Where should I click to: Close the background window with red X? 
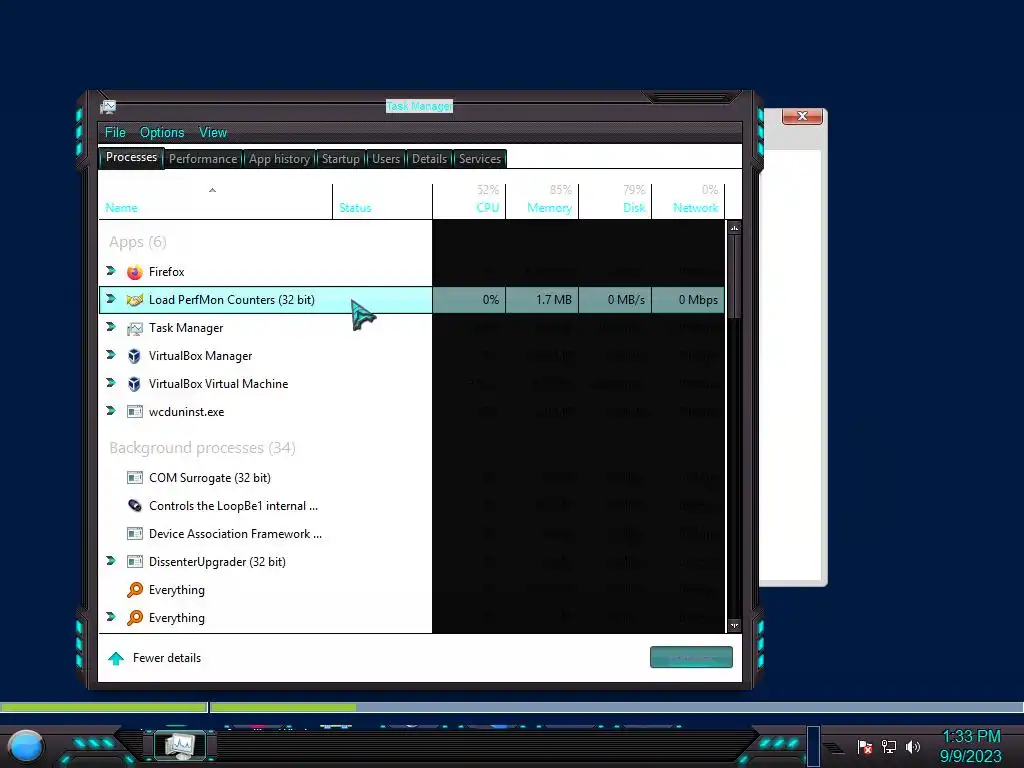(802, 116)
